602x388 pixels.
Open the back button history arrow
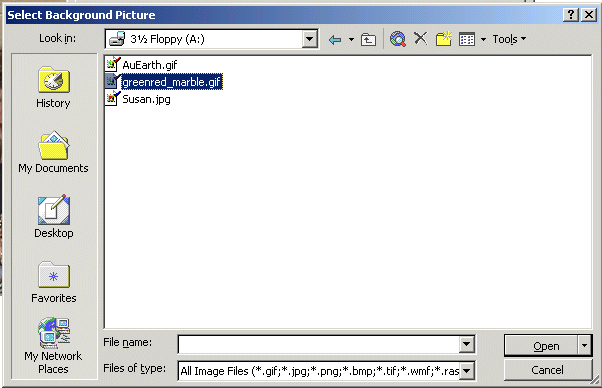coord(351,40)
